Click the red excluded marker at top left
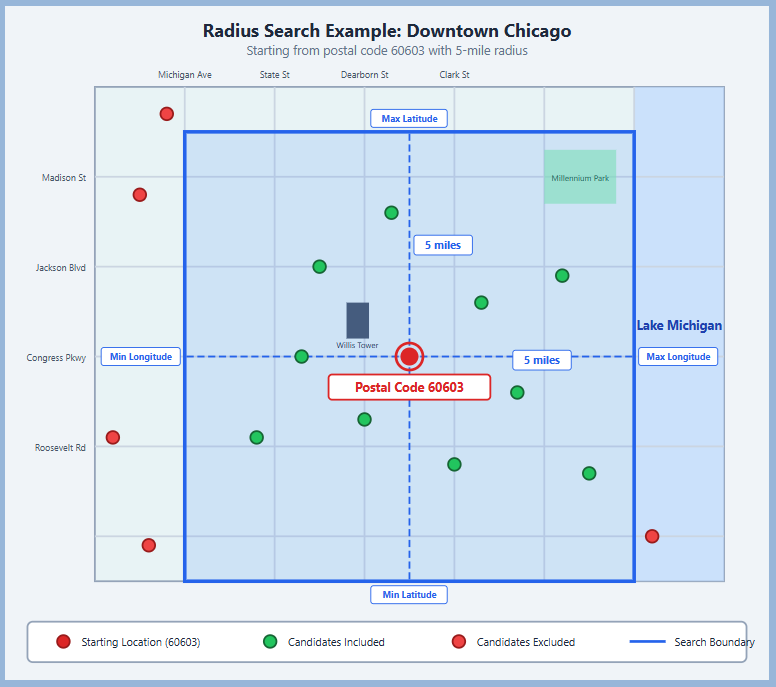 tap(167, 114)
